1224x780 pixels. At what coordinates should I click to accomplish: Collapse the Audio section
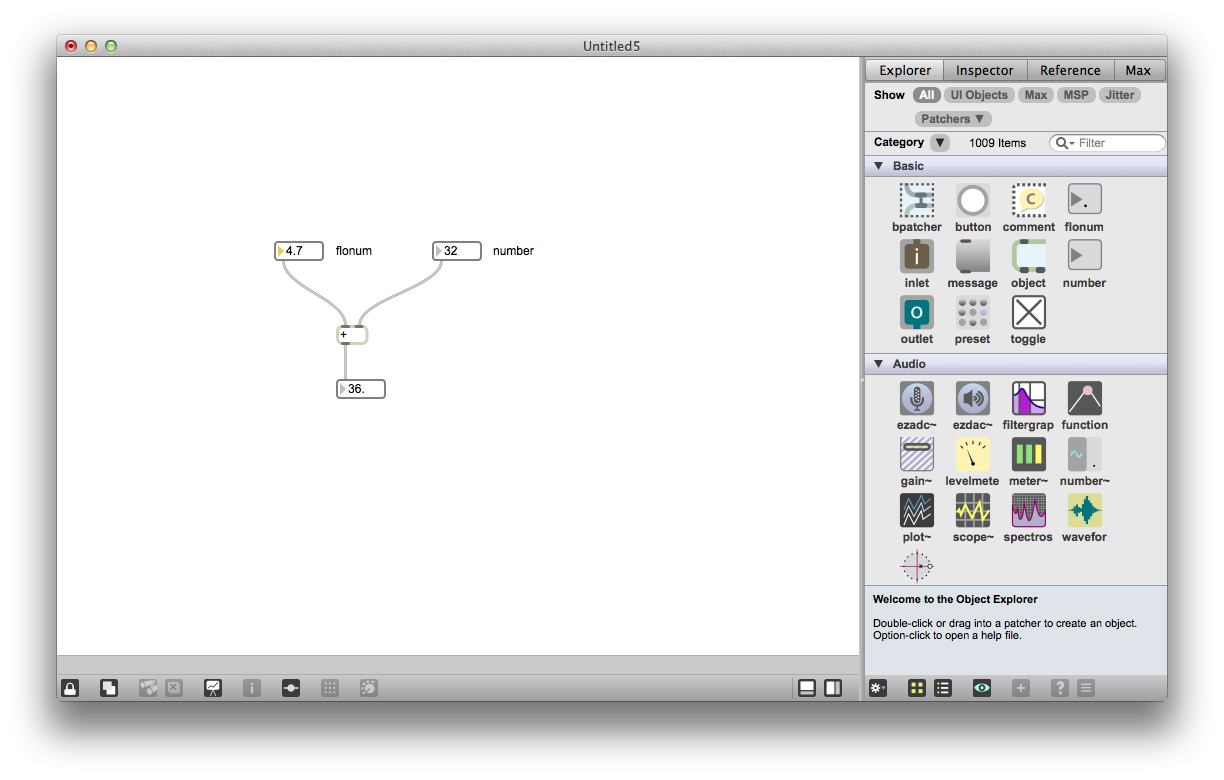click(879, 364)
